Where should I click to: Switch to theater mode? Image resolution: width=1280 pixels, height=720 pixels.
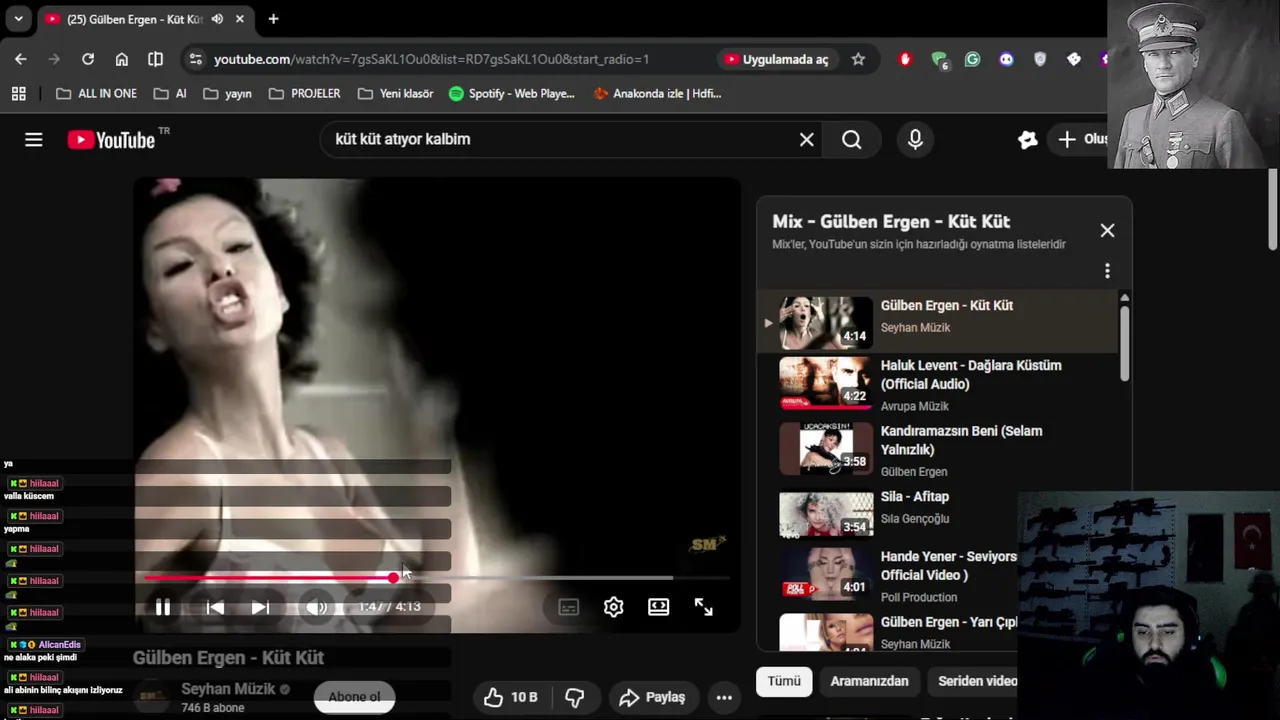pyautogui.click(x=658, y=607)
